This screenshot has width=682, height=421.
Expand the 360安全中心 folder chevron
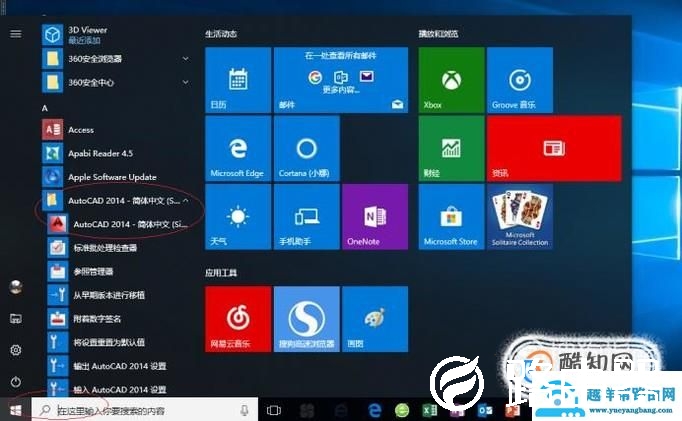186,82
